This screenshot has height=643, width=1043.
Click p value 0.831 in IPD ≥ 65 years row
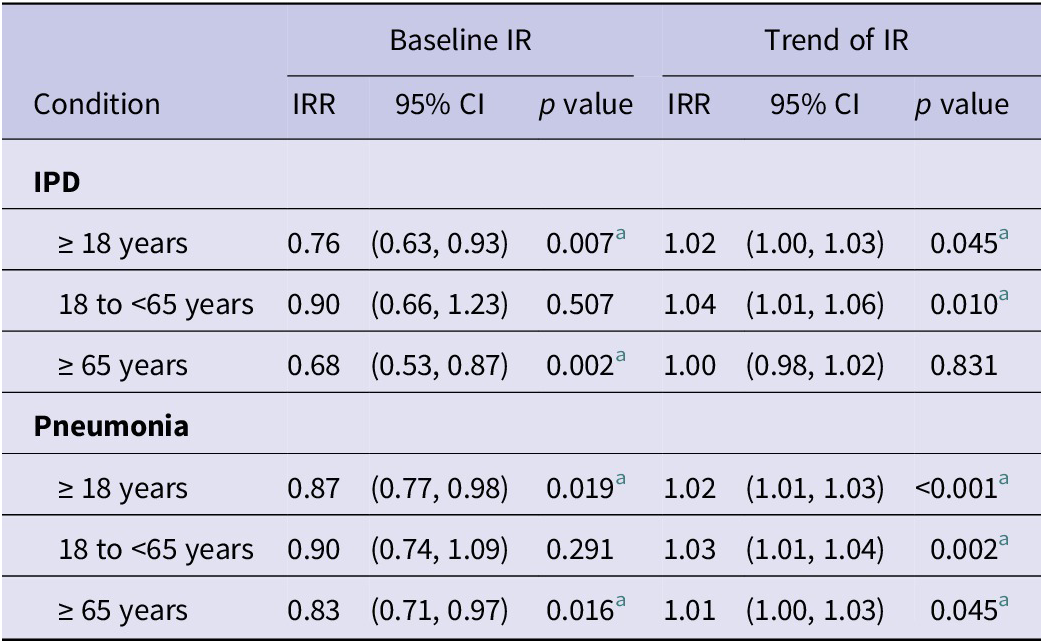(964, 366)
